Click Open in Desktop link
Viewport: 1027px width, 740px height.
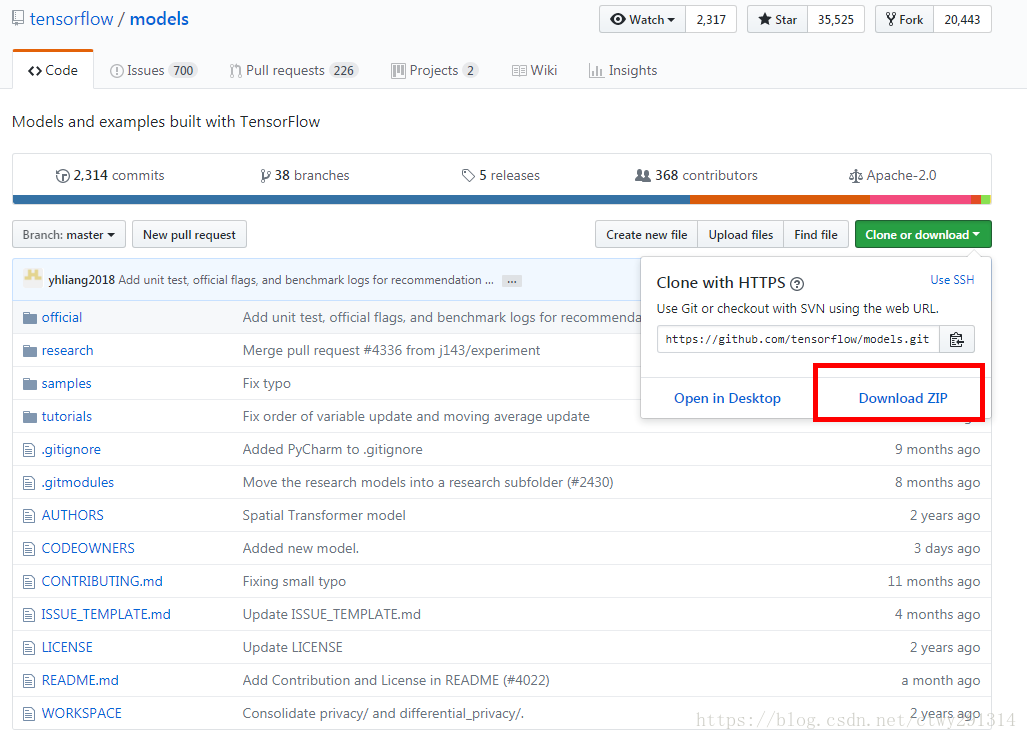tap(727, 398)
